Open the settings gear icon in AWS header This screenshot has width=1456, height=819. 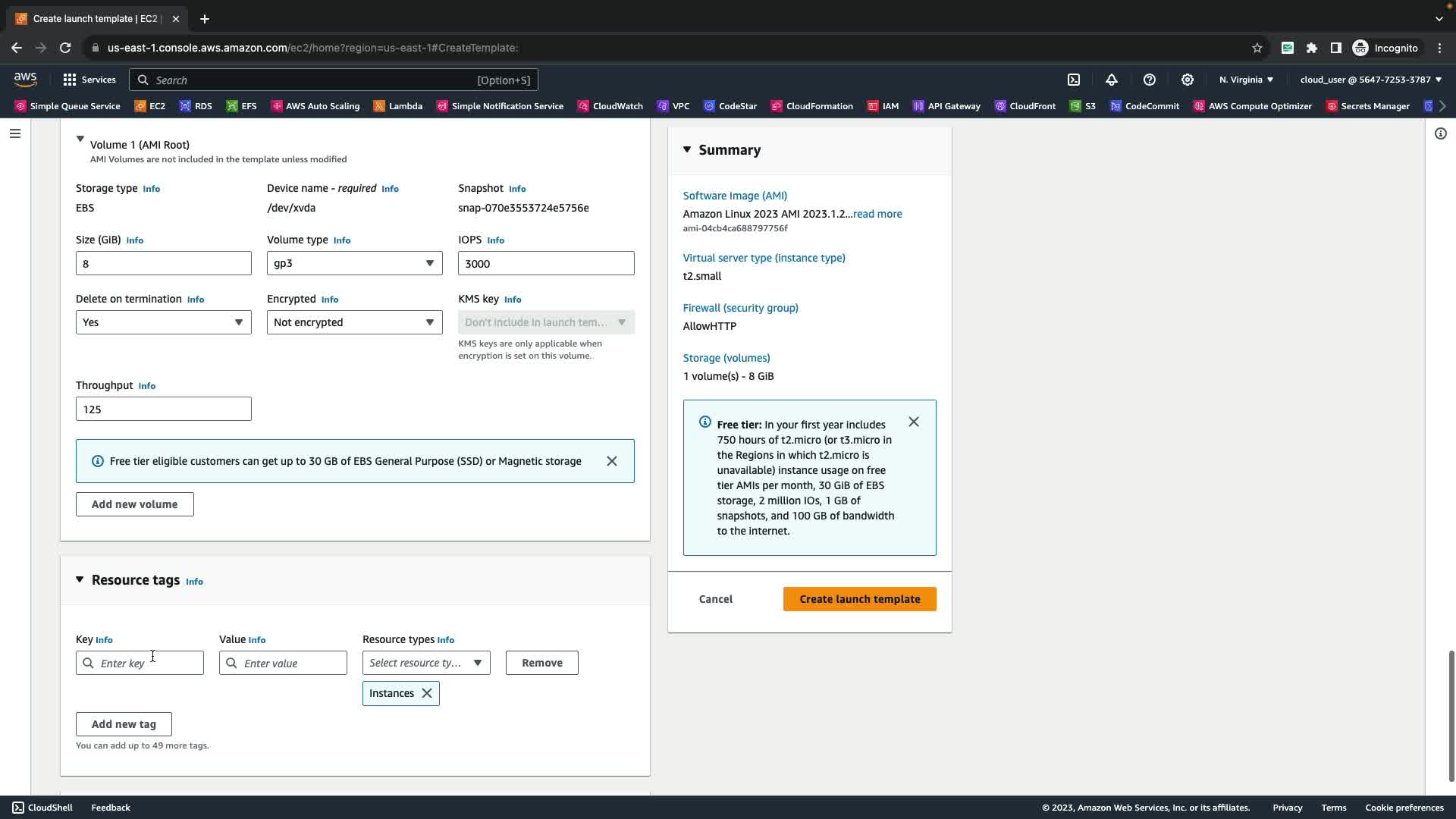point(1188,80)
